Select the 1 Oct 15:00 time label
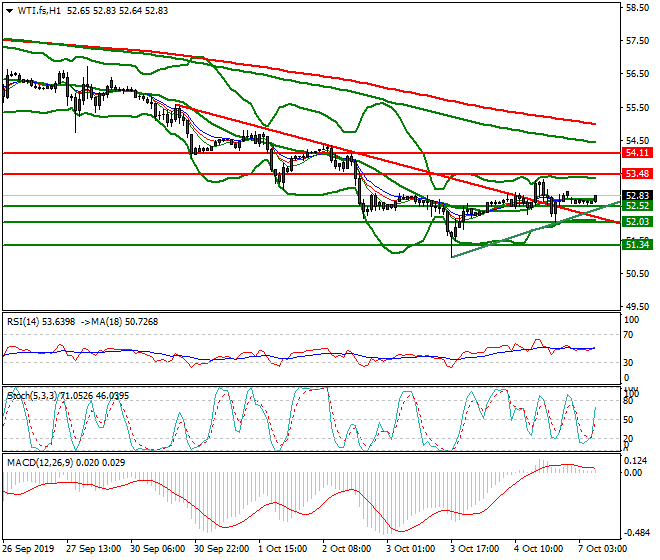 tap(282, 549)
